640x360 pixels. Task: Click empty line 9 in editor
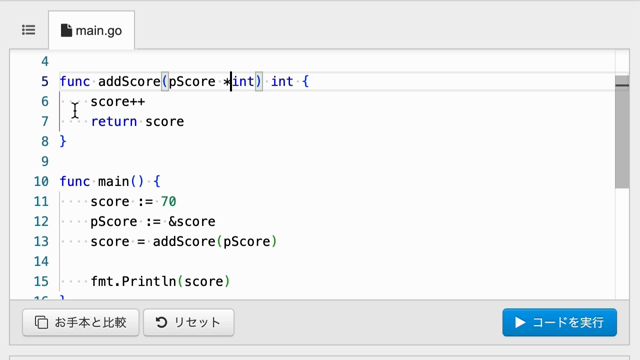pos(337,162)
